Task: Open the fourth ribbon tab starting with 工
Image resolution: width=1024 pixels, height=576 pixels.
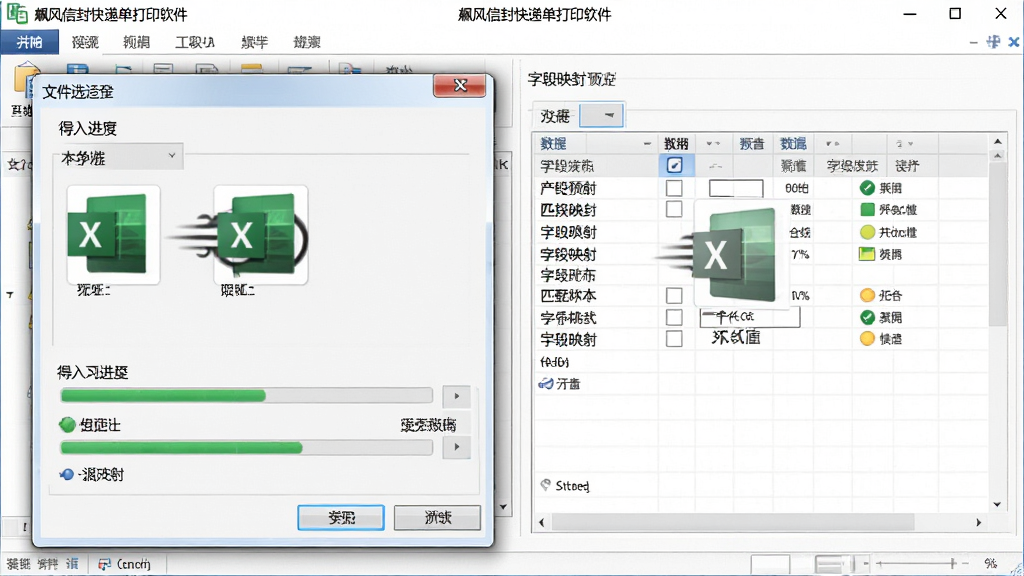Action: click(195, 42)
